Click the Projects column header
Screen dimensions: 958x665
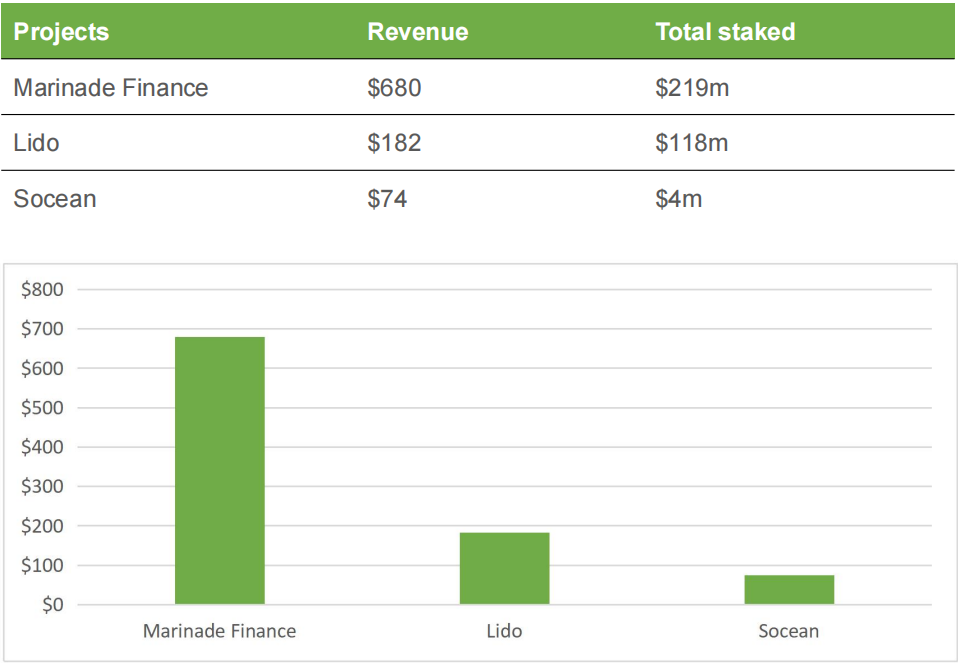[x=61, y=32]
